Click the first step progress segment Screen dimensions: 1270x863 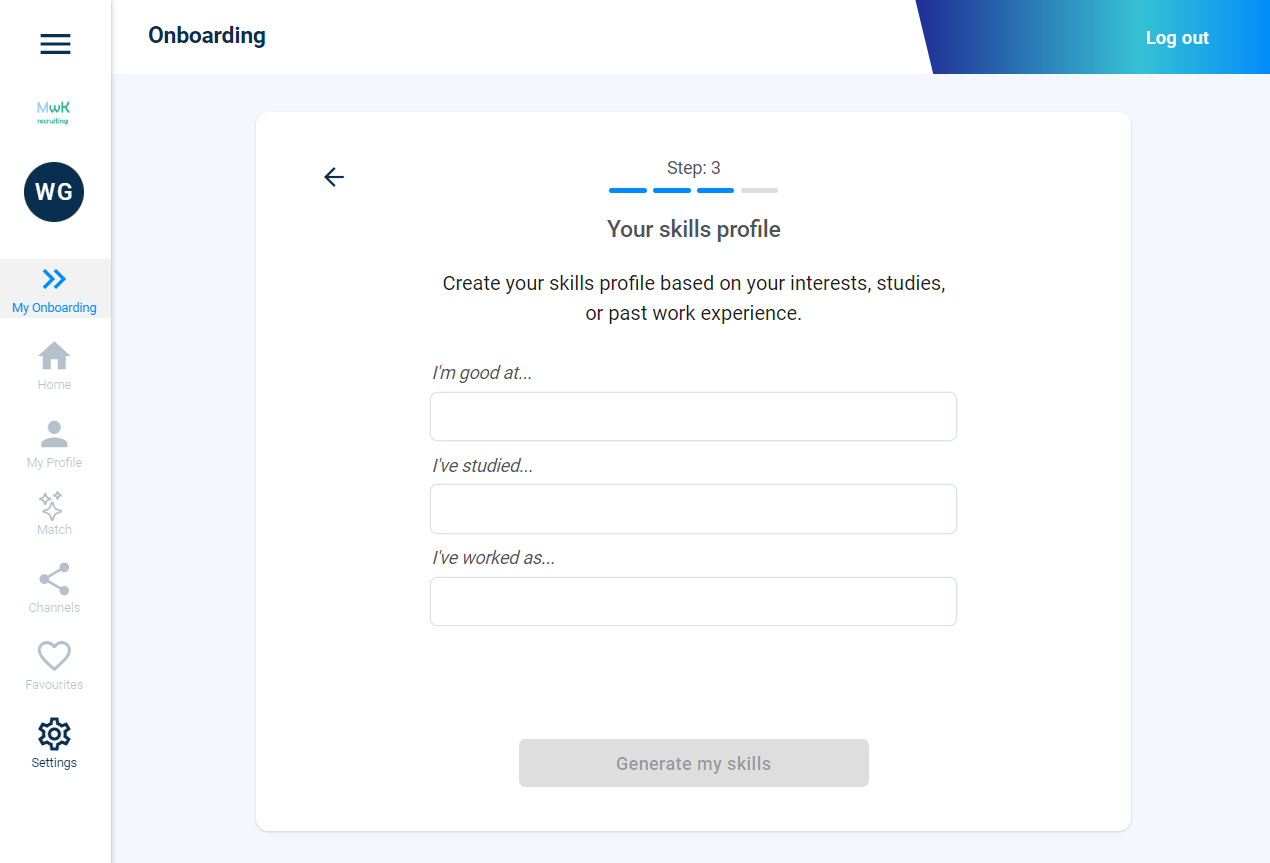point(628,190)
